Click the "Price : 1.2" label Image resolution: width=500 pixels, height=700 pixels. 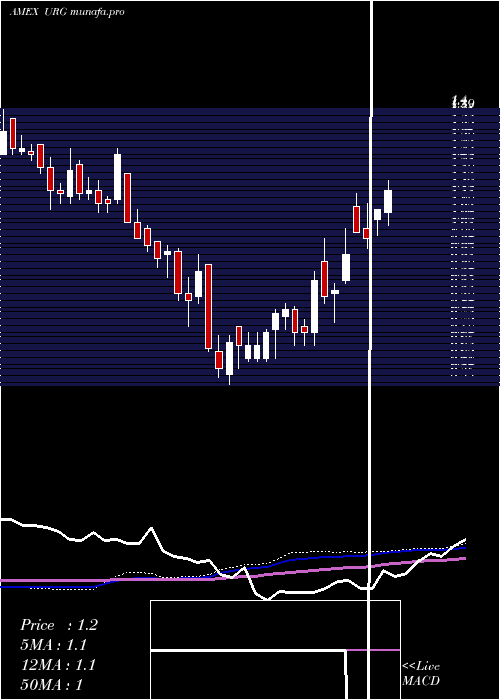[58, 625]
